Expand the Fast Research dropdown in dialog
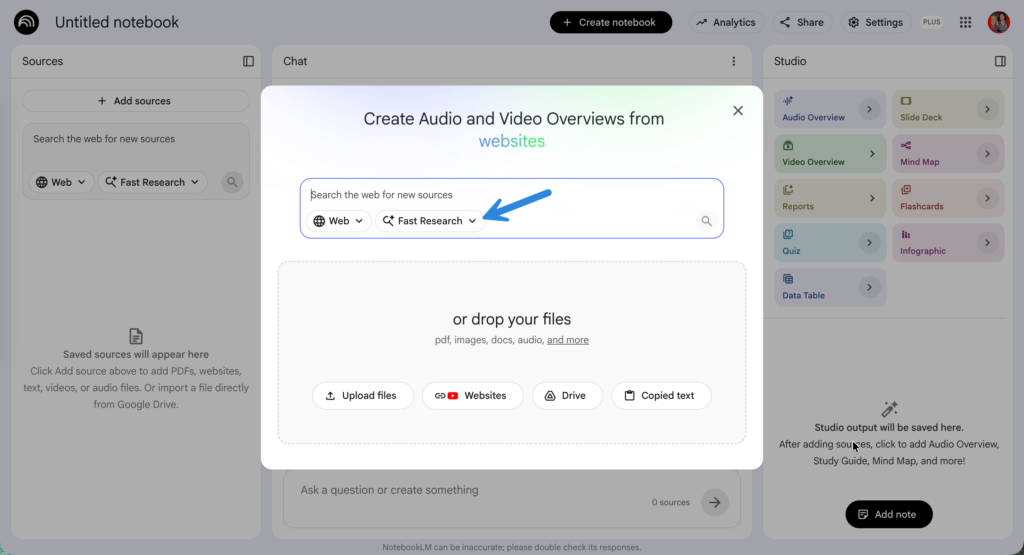 (x=430, y=221)
